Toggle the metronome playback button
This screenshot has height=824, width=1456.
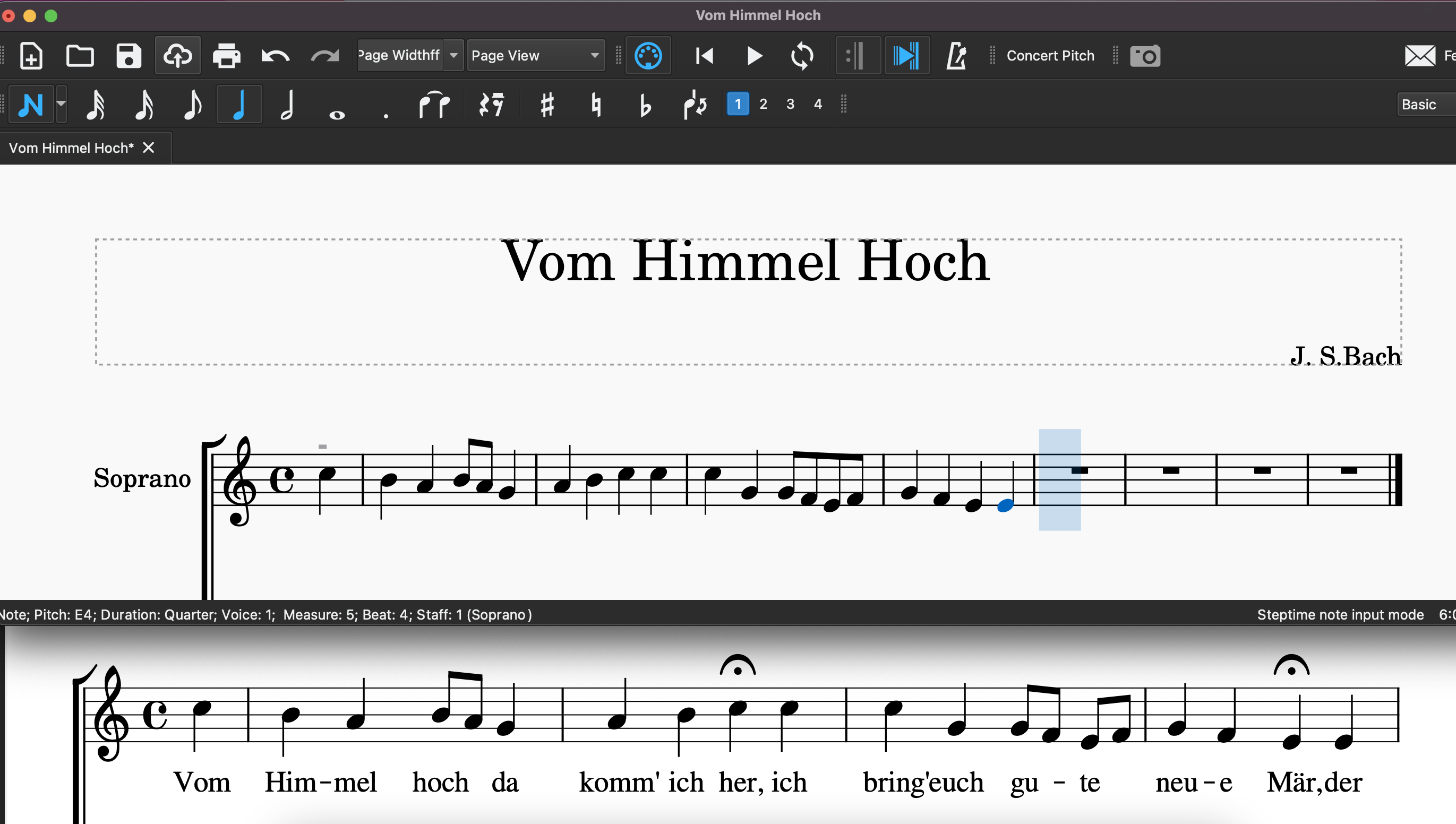tap(956, 55)
